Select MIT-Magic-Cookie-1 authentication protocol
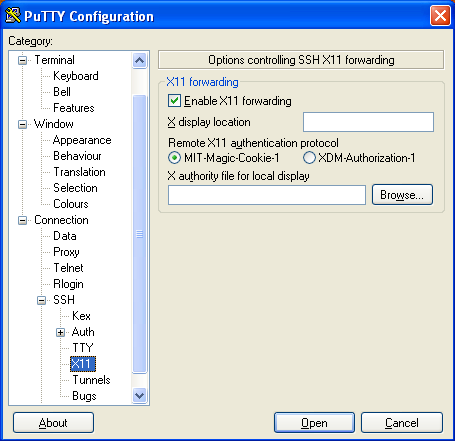 point(174,158)
